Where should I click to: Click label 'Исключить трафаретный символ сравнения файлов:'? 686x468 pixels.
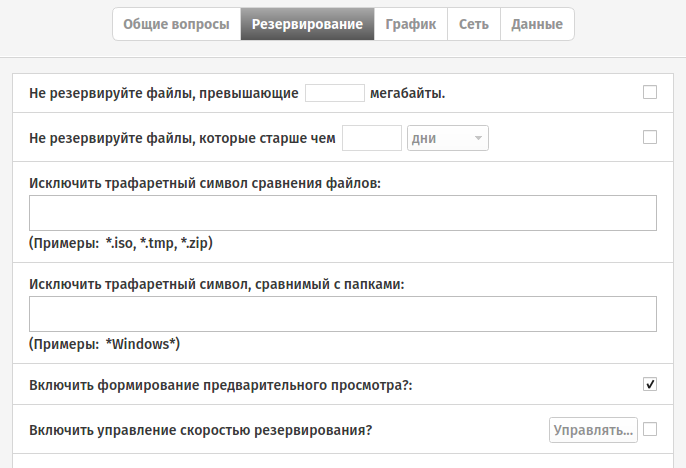205,183
